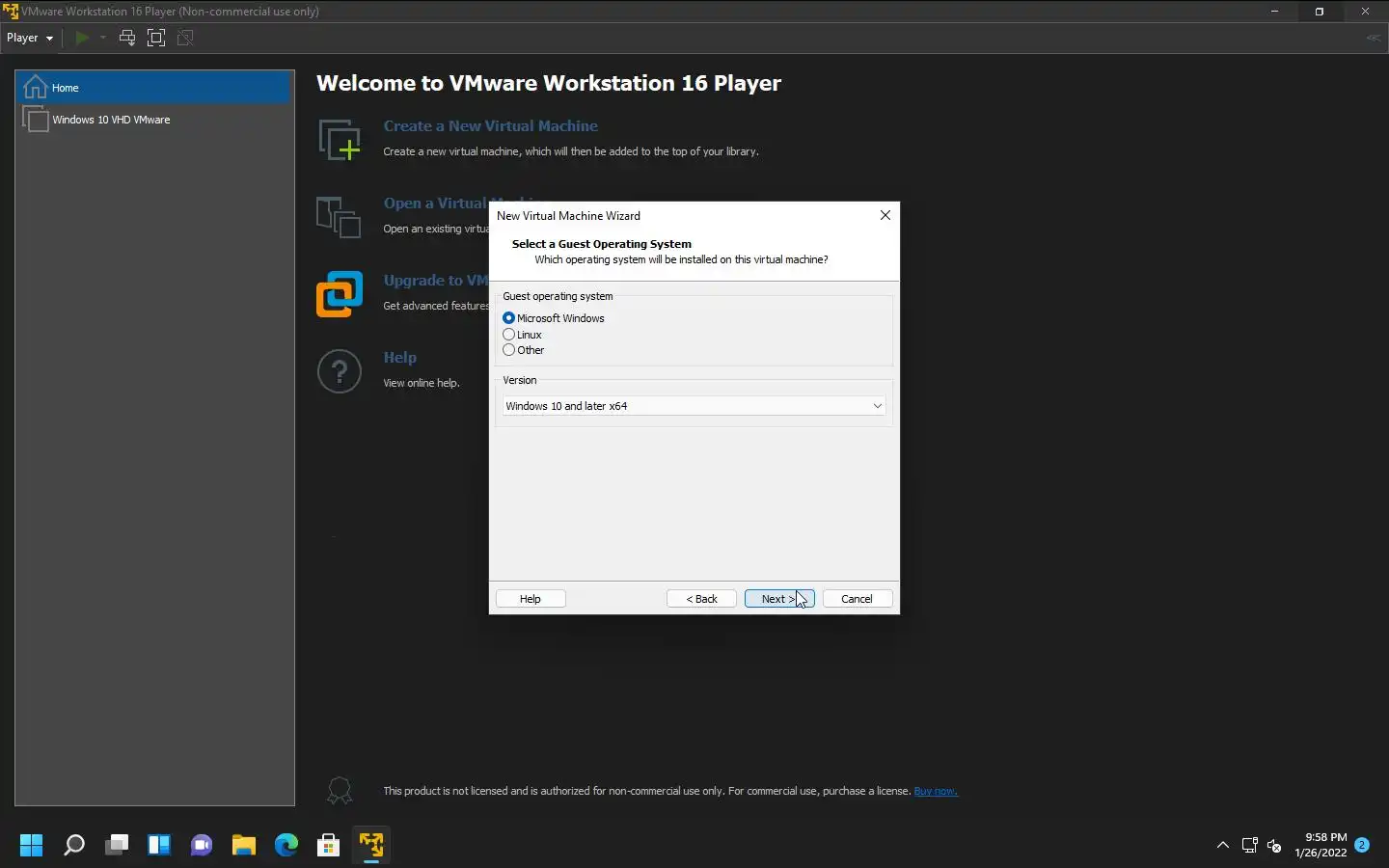Viewport: 1389px width, 868px height.
Task: Open the Help link on welcome page
Action: tap(399, 358)
